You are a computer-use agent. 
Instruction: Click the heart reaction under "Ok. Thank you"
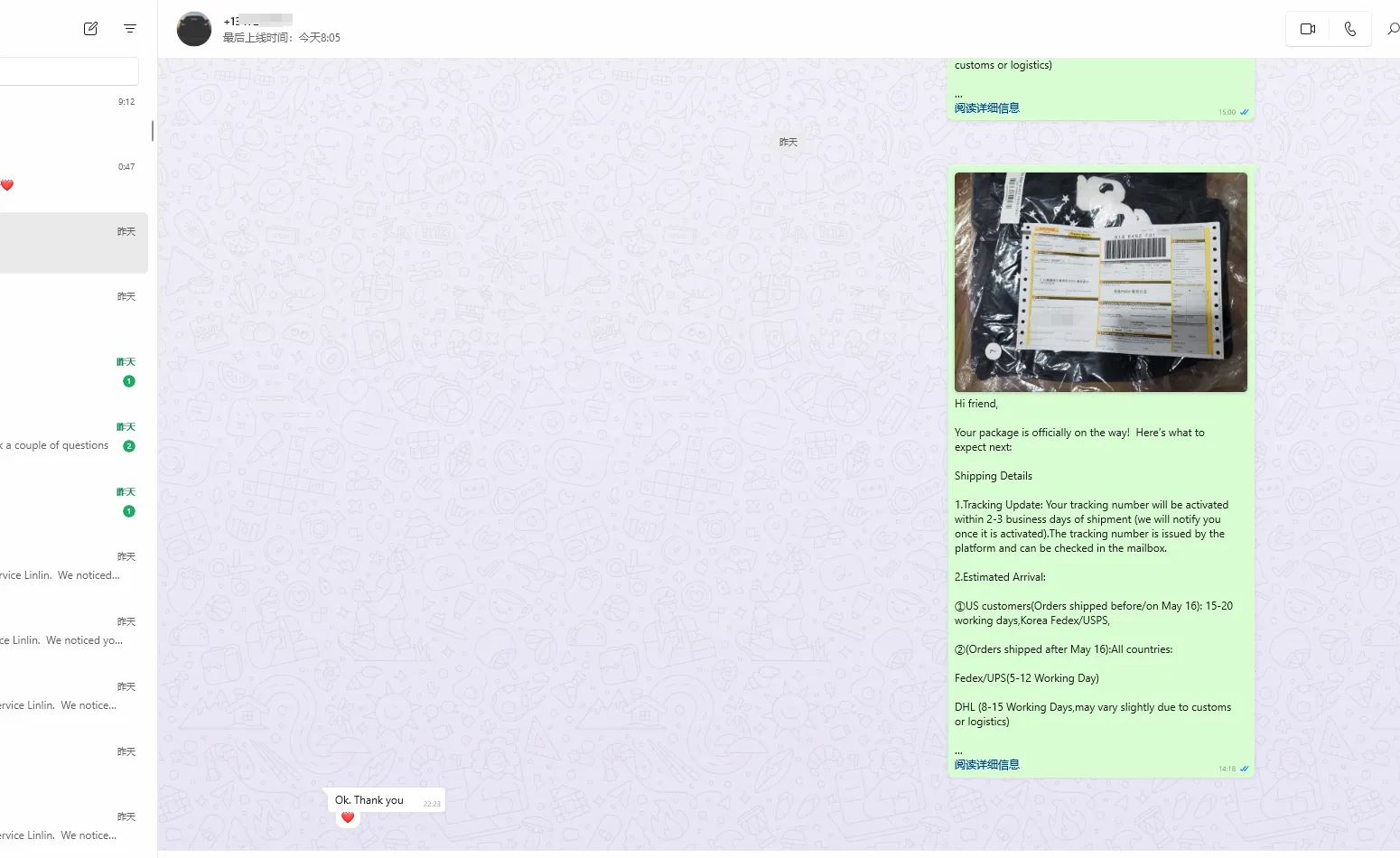[348, 817]
